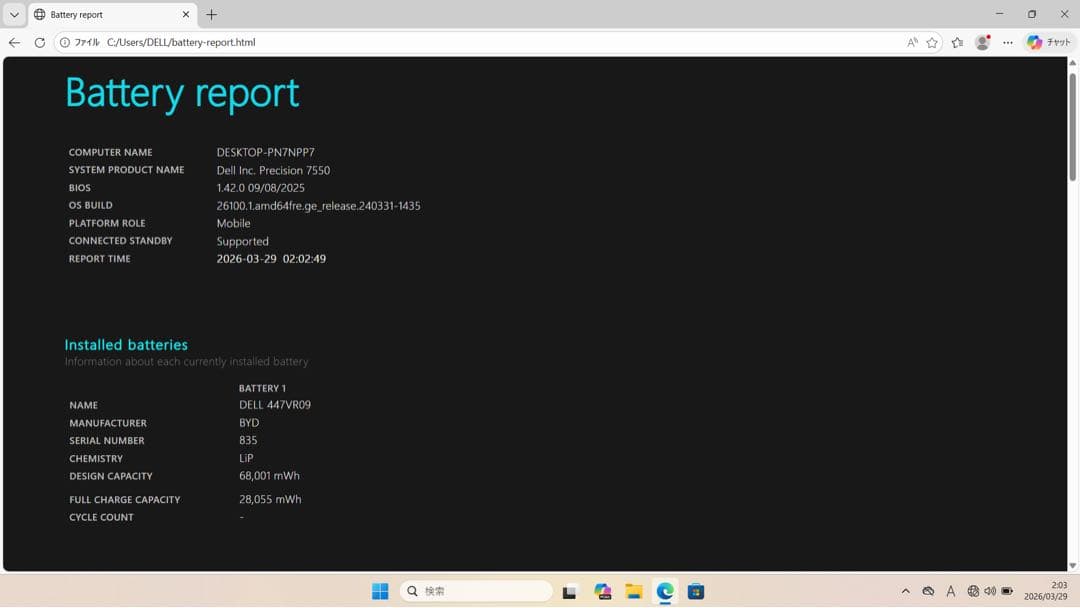Select the Installed batteries heading

(126, 345)
